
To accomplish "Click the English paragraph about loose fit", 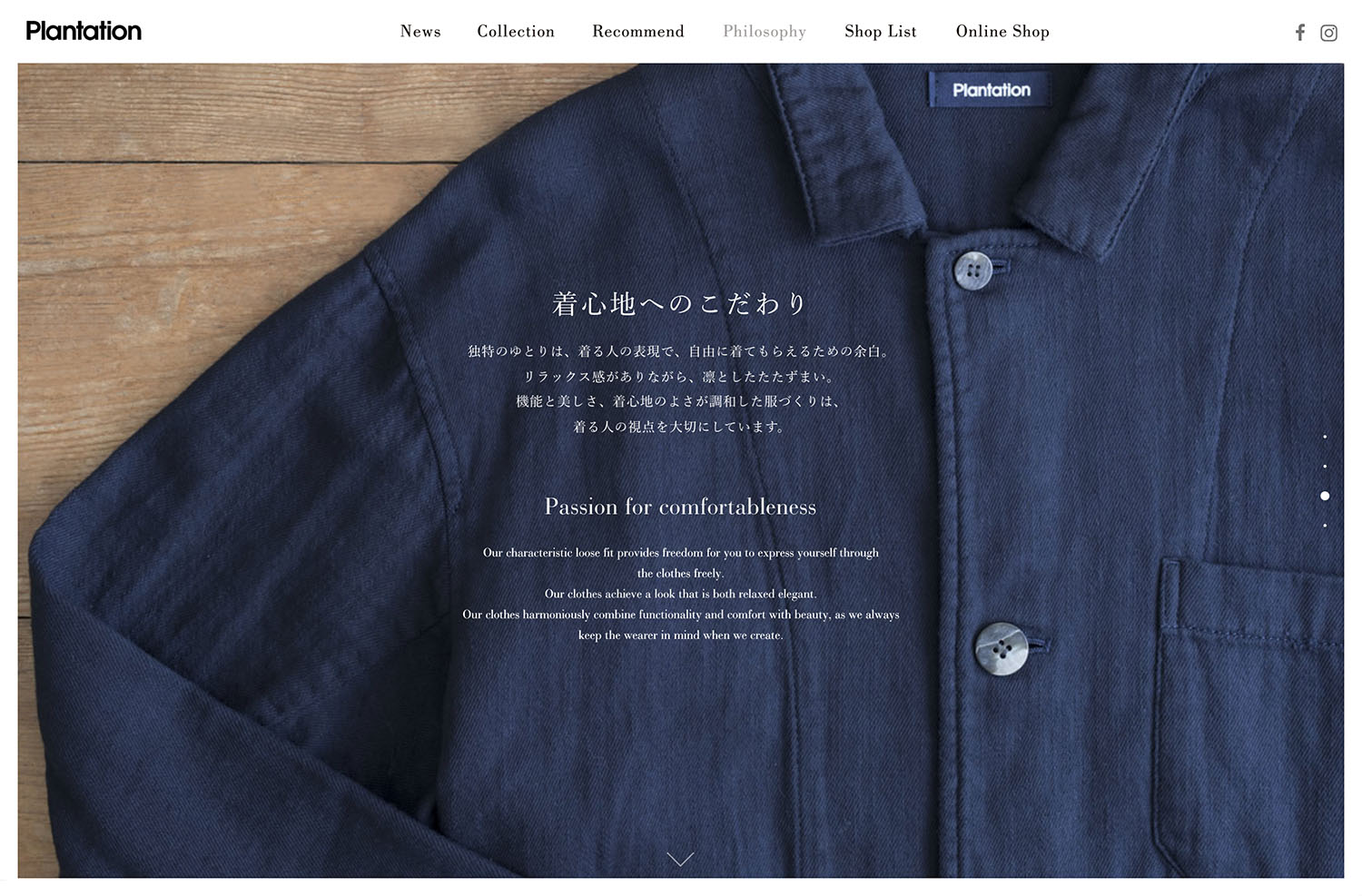I will pos(680,594).
